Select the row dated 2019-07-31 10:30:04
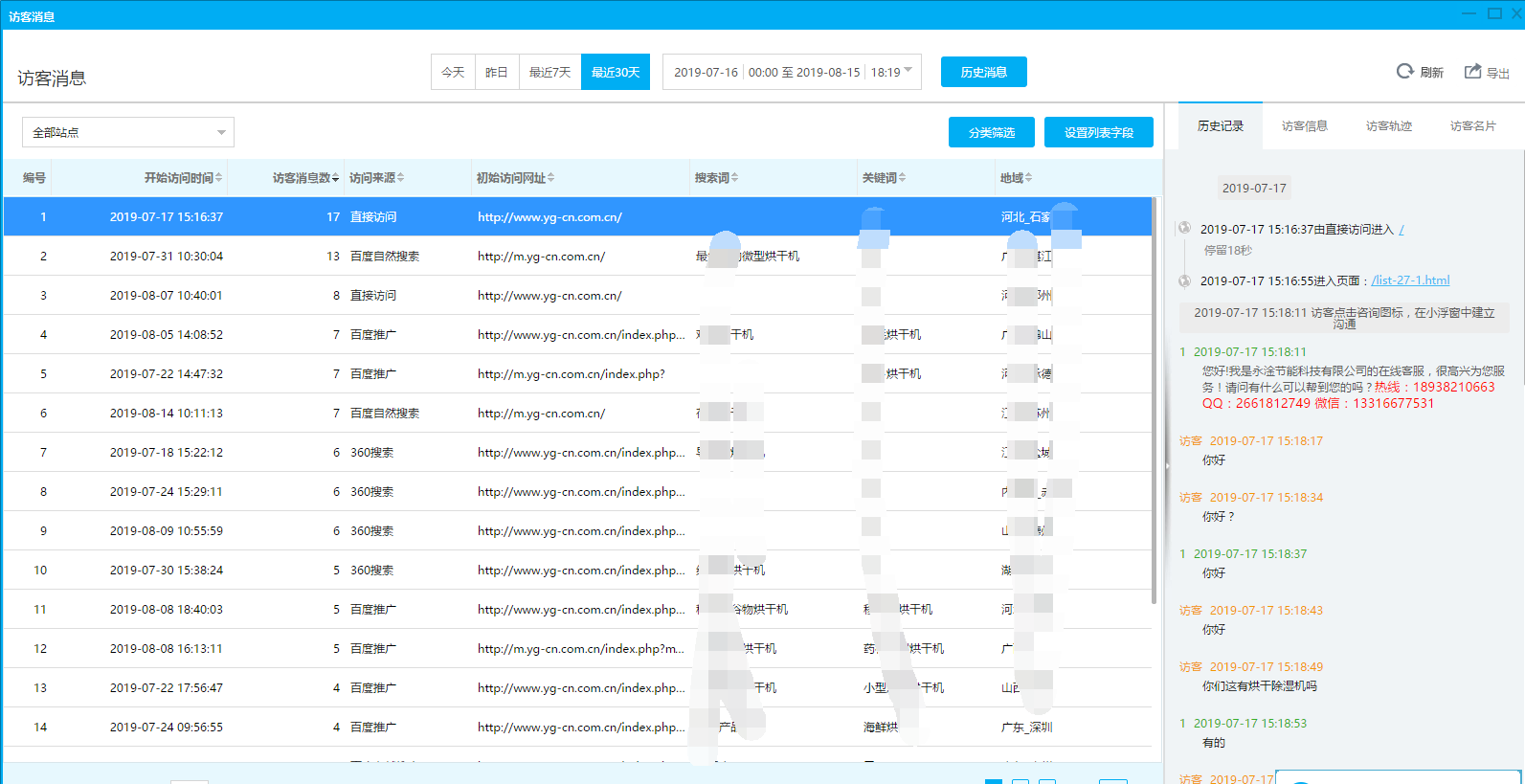The width and height of the screenshot is (1525, 784). point(577,256)
